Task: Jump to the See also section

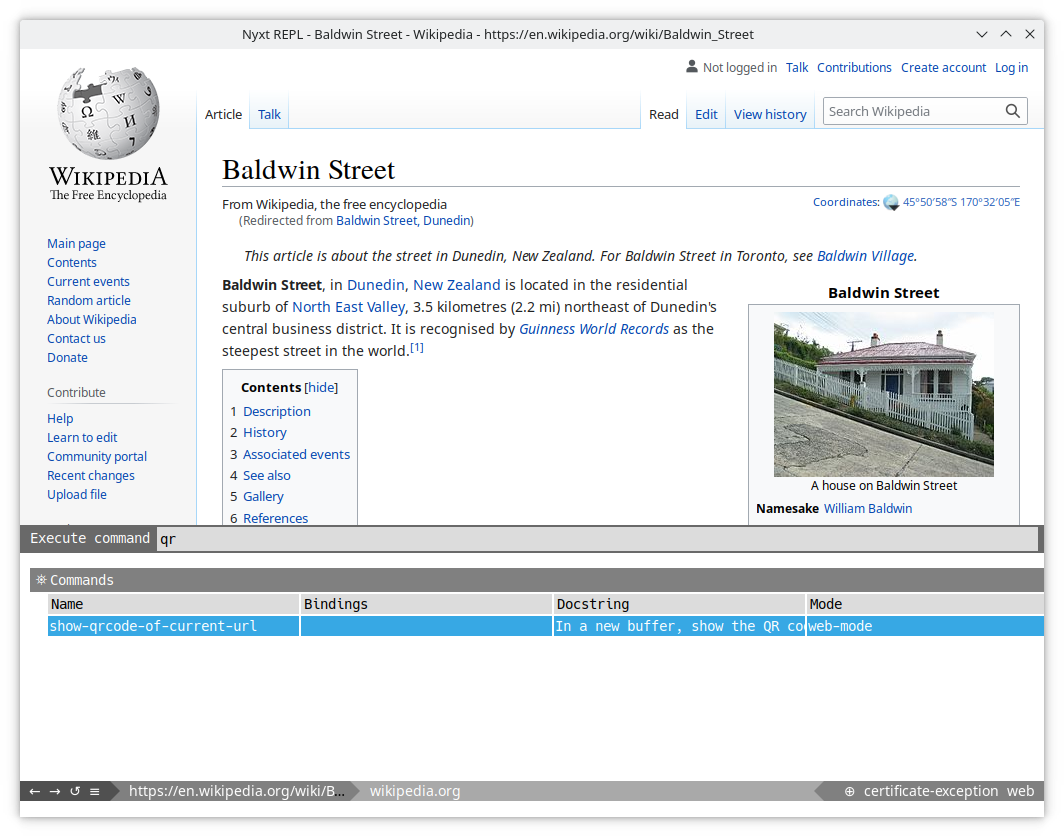Action: coord(267,476)
